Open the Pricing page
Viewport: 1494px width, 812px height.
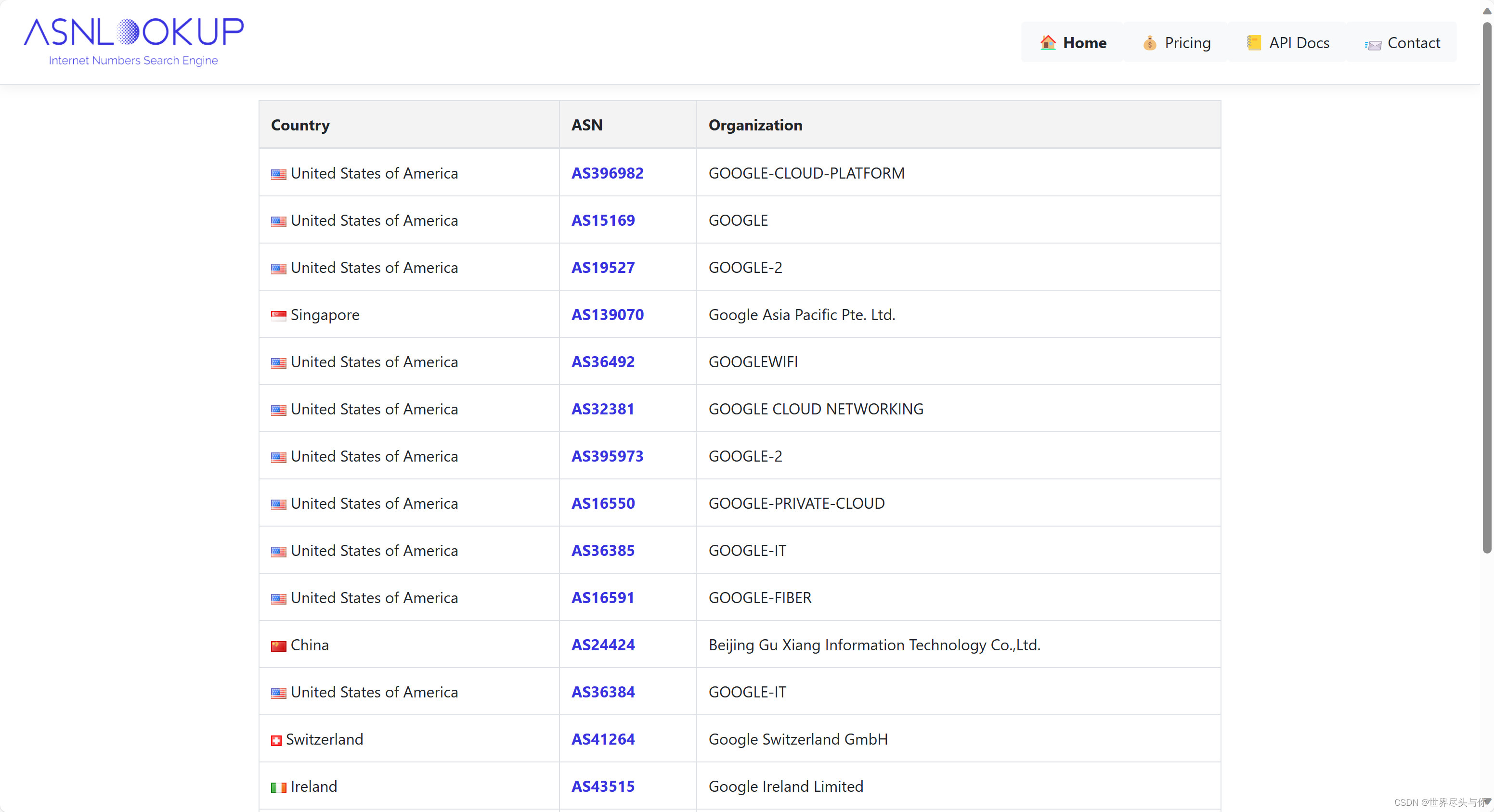point(1177,43)
